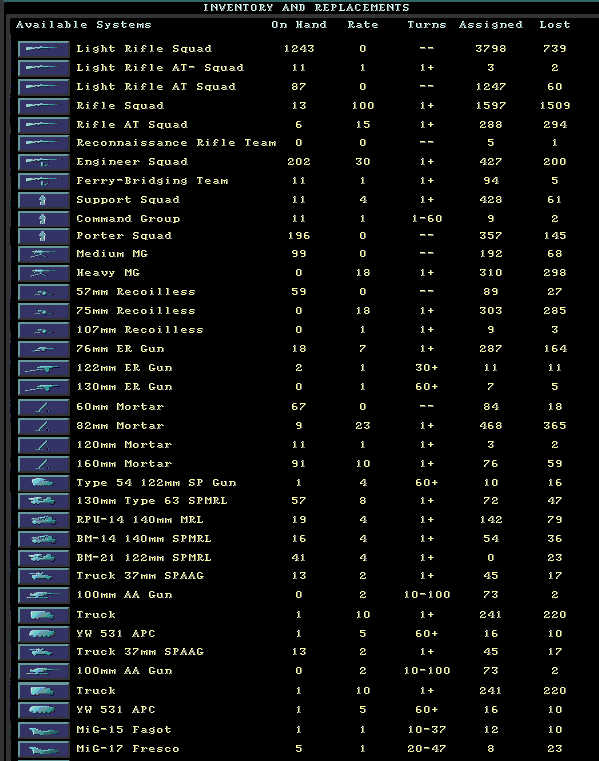
Task: Select the Command Group row label
Action: point(128,218)
